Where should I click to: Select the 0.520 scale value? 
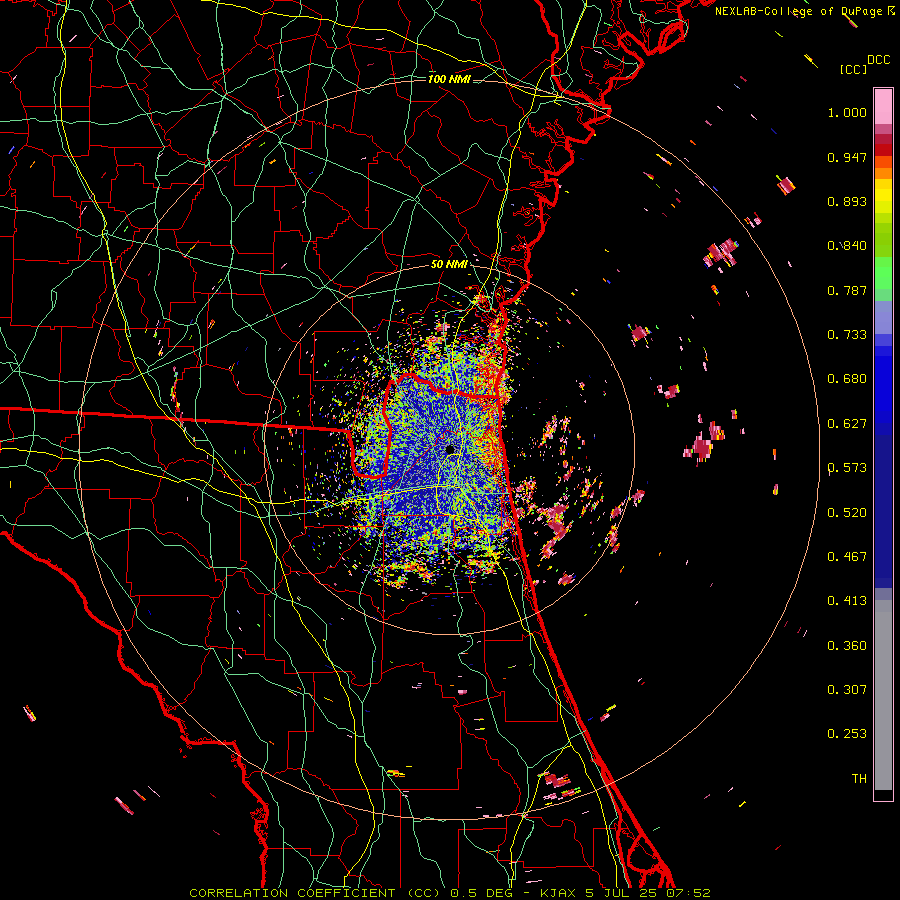pos(847,512)
